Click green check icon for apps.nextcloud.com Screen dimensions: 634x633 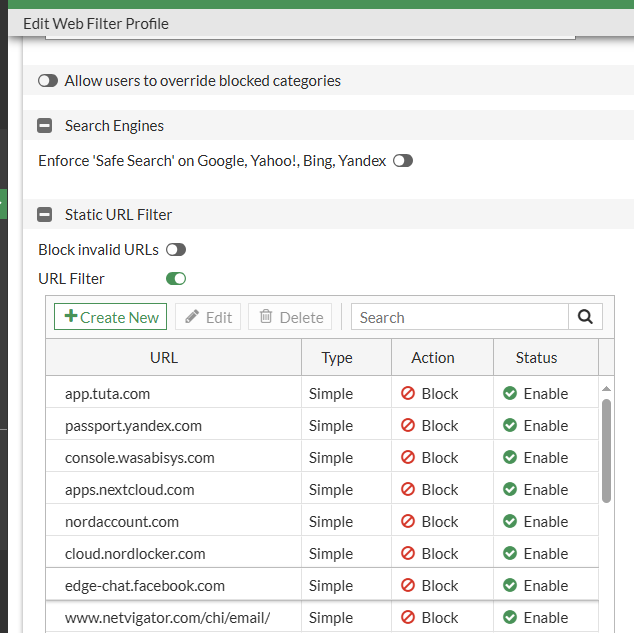click(510, 490)
